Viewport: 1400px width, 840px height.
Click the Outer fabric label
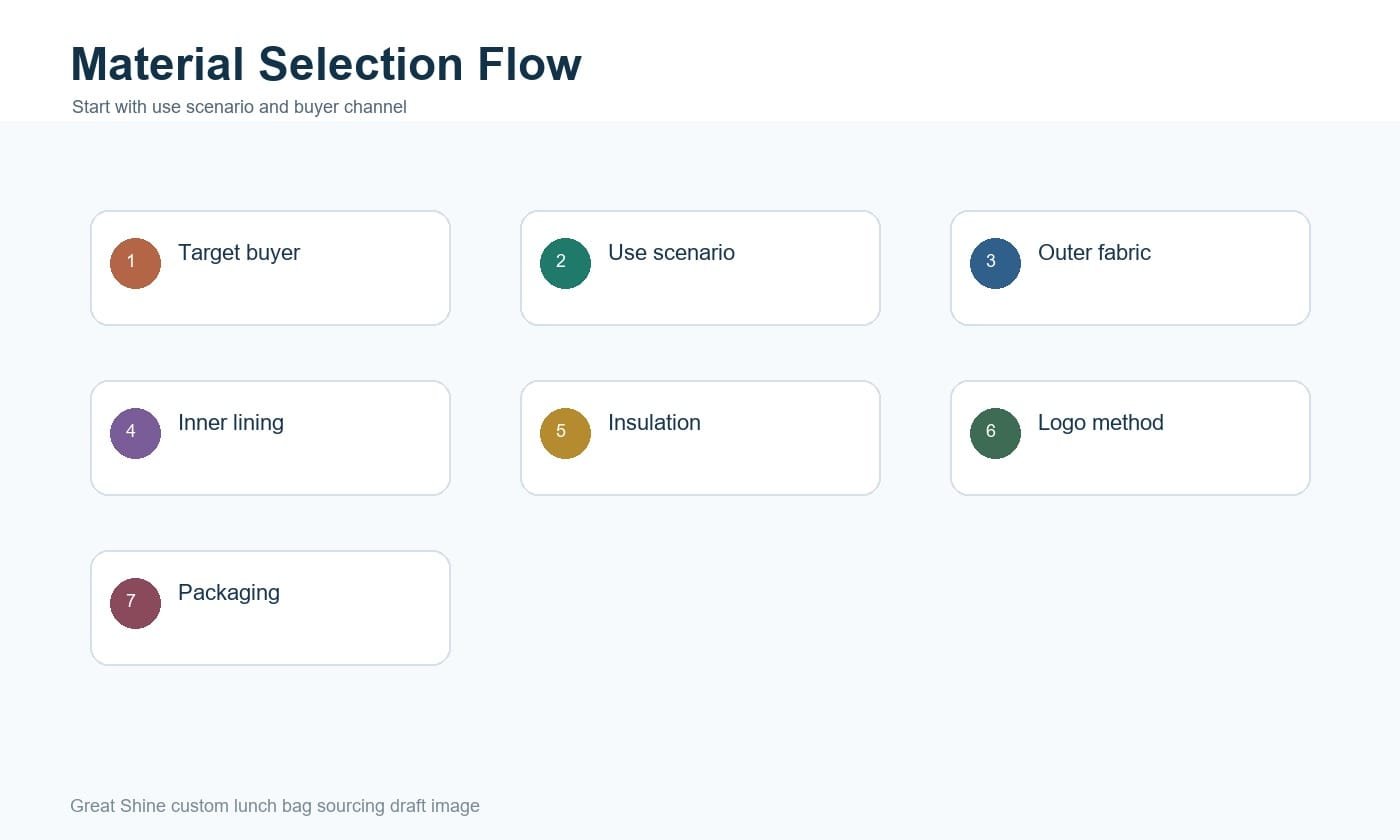[x=1094, y=253]
